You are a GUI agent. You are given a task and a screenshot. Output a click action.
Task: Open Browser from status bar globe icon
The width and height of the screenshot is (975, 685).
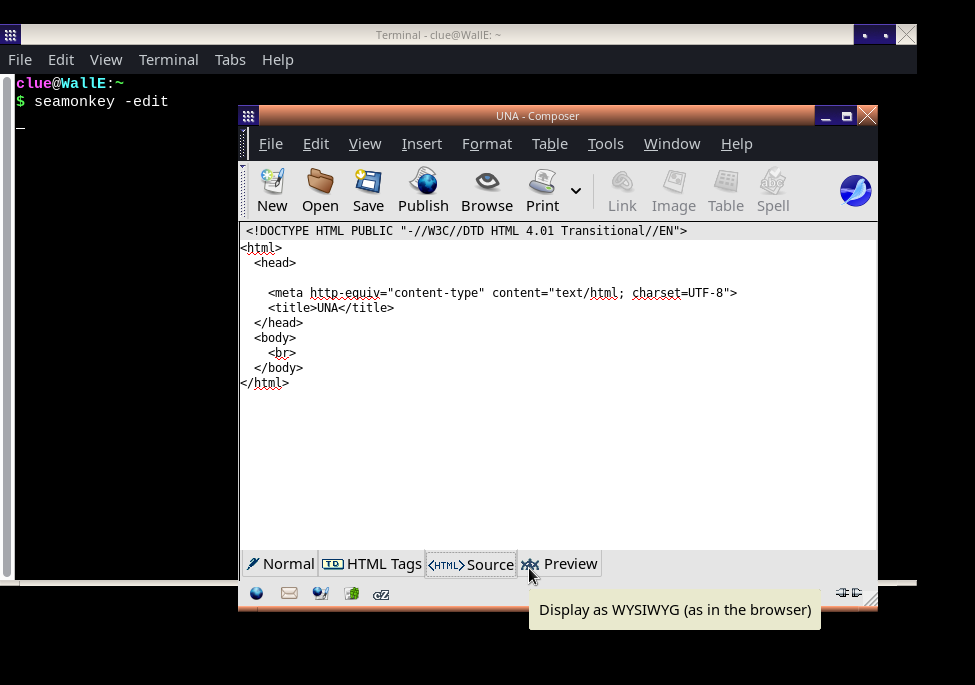coord(256,594)
